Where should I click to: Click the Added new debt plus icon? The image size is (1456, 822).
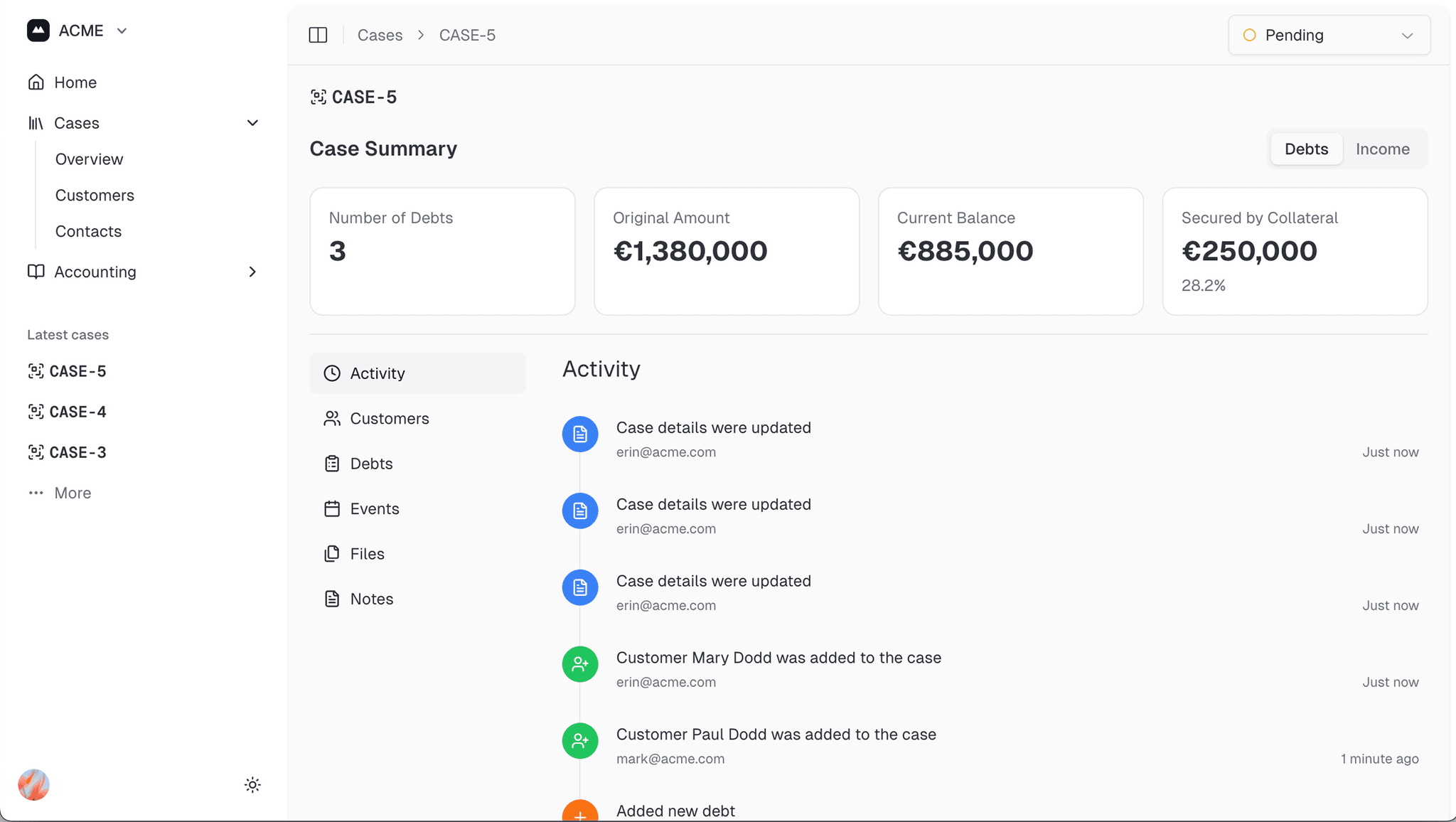coord(580,811)
